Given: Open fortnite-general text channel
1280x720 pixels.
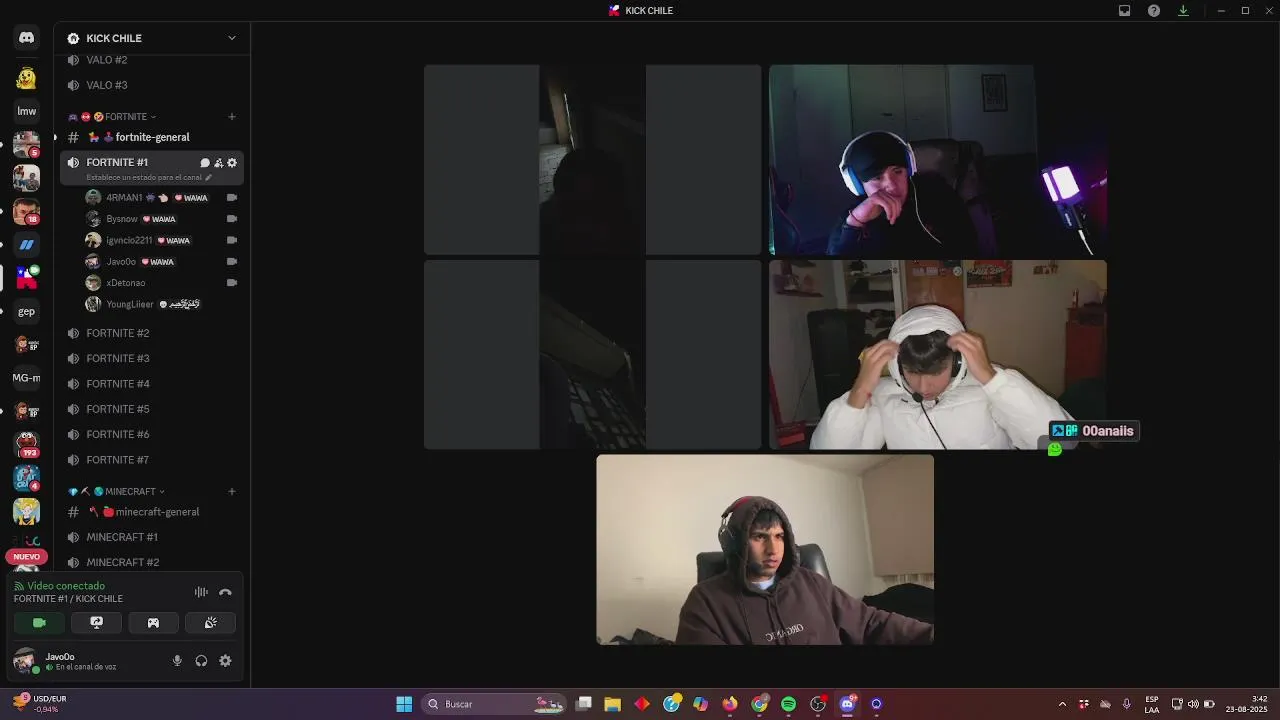Looking at the screenshot, I should coord(150,137).
